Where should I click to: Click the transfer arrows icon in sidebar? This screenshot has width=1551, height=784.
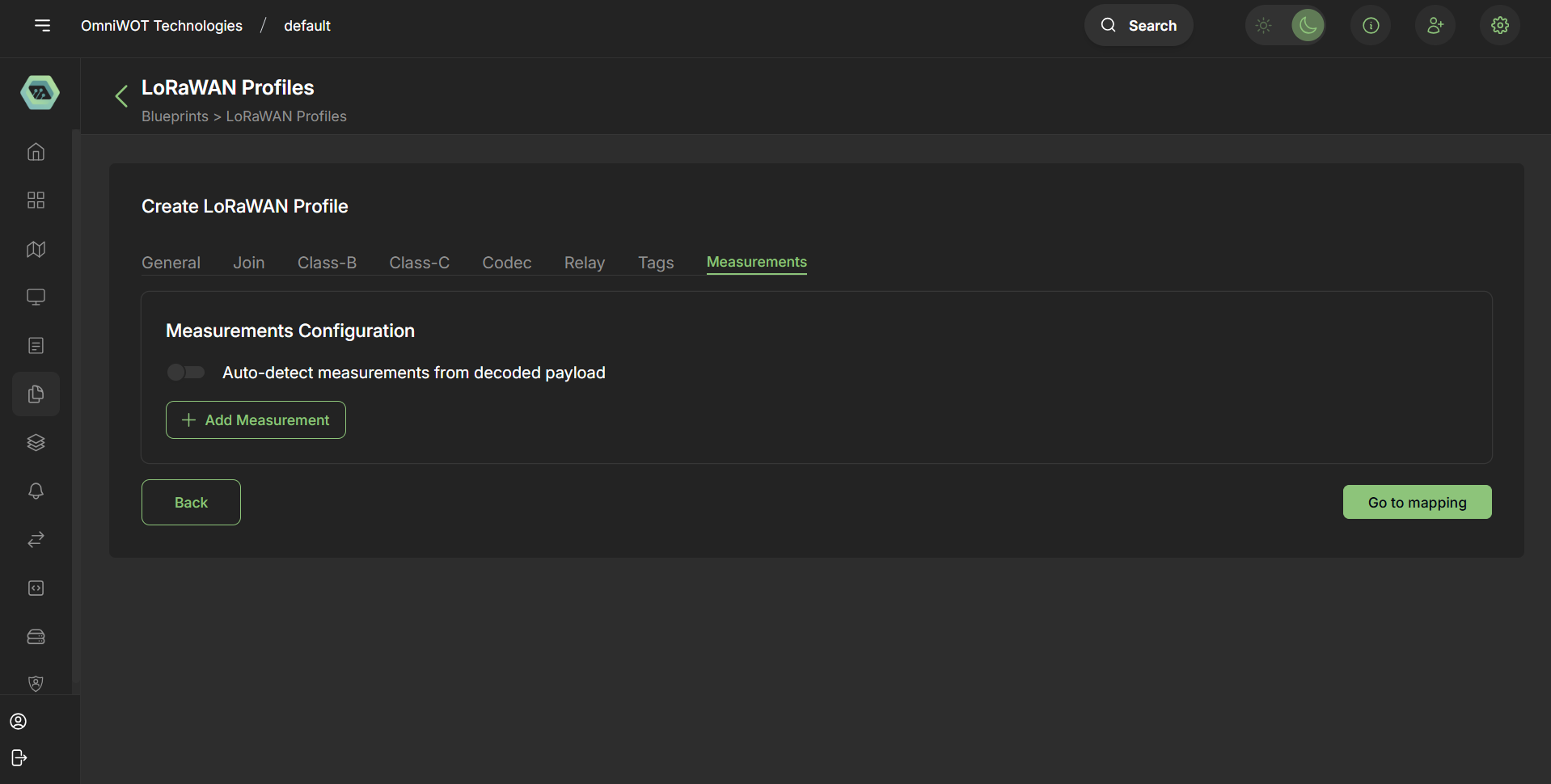[x=36, y=539]
